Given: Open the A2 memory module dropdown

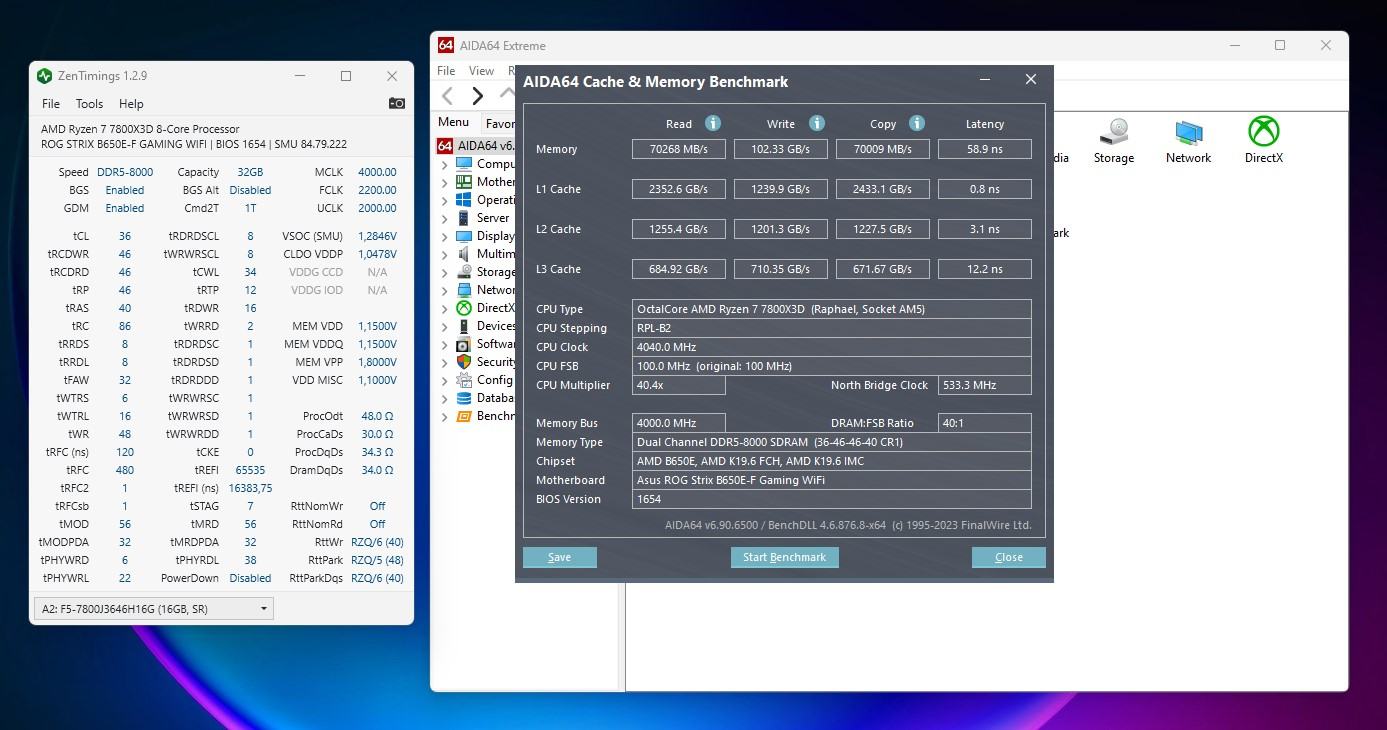Looking at the screenshot, I should click(153, 608).
